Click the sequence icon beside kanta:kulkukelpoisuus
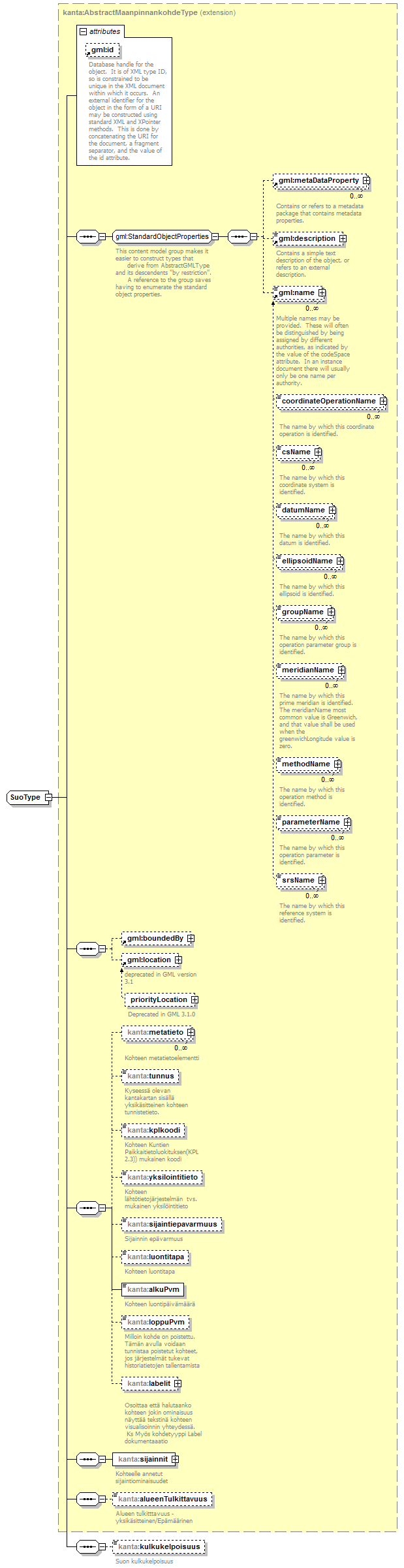This screenshot has height=1568, width=404. tap(87, 1546)
